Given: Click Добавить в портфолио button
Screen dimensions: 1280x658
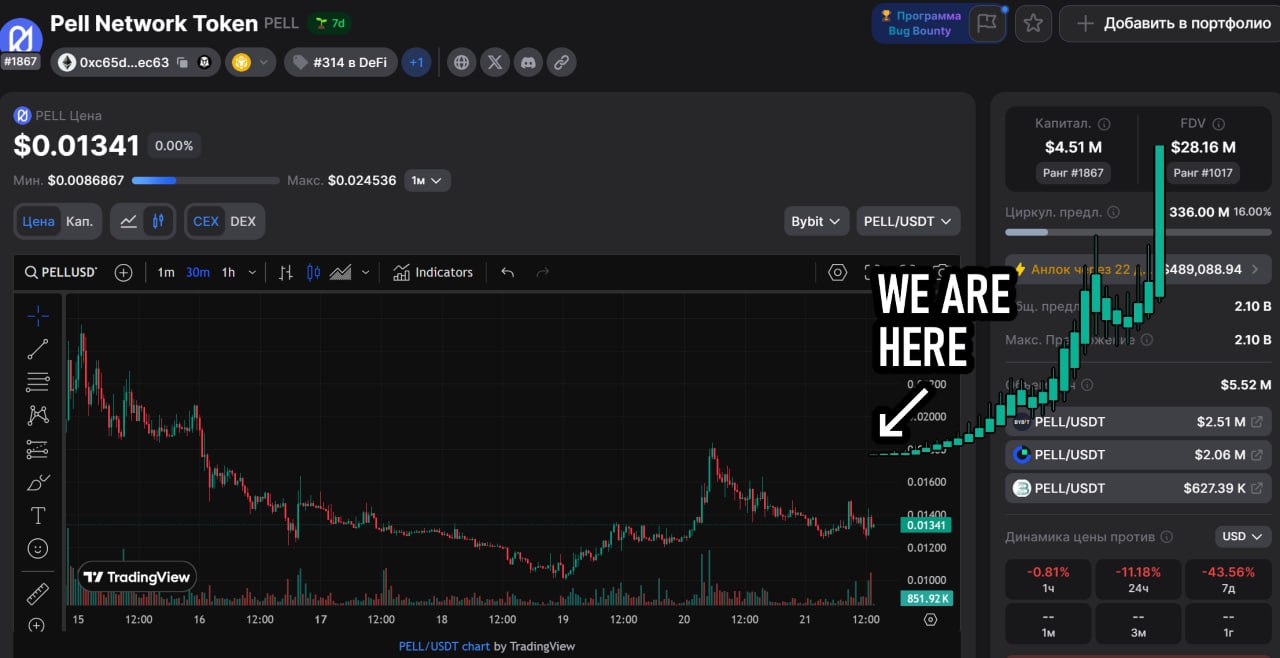Looking at the screenshot, I should click(1169, 23).
